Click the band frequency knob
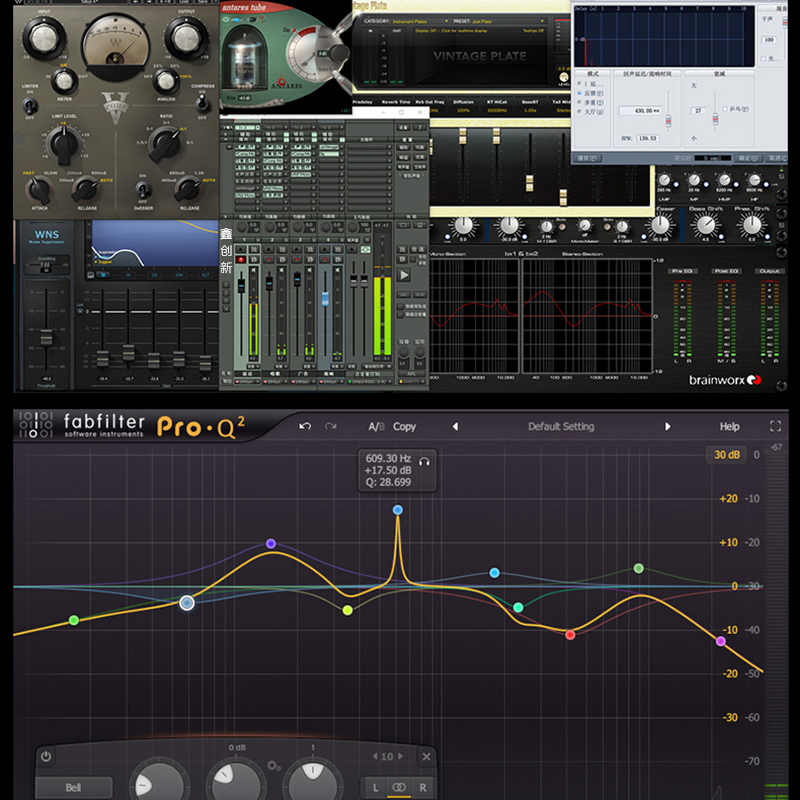This screenshot has height=800, width=800. (x=157, y=781)
